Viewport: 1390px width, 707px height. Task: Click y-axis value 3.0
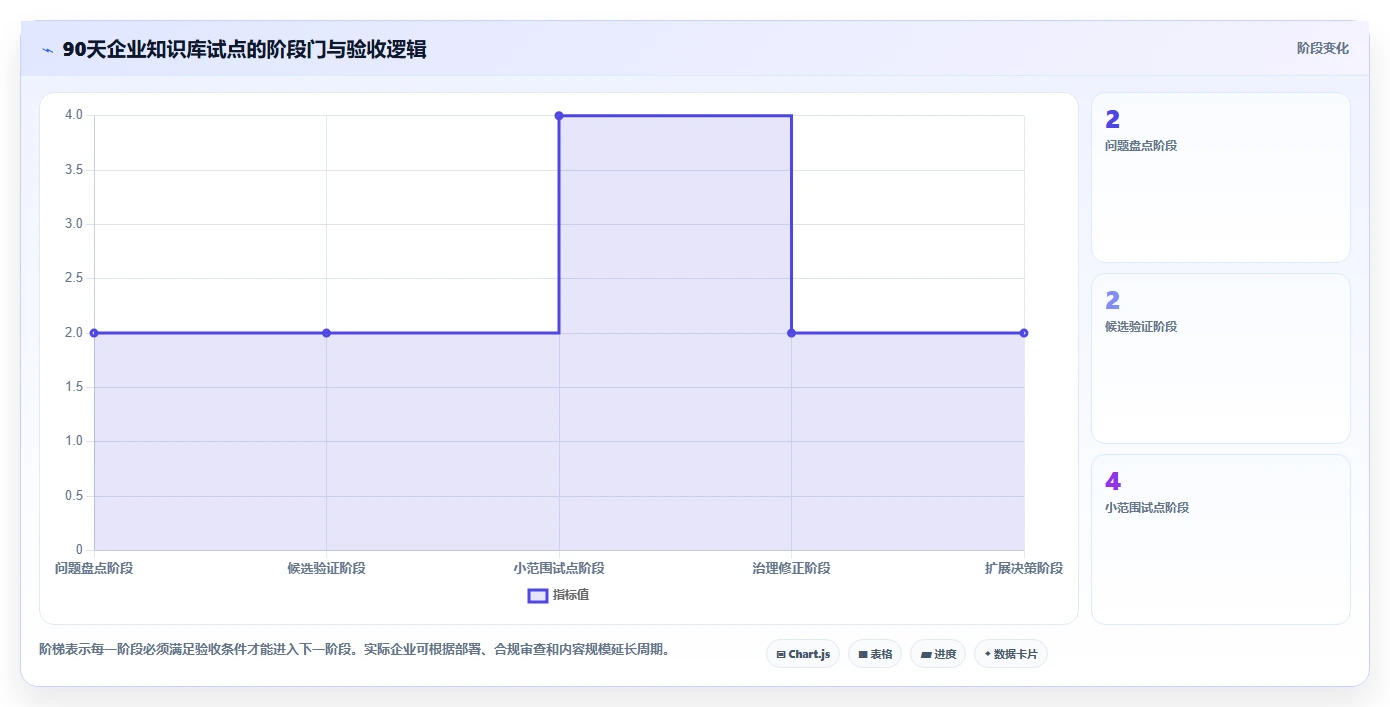tap(74, 224)
